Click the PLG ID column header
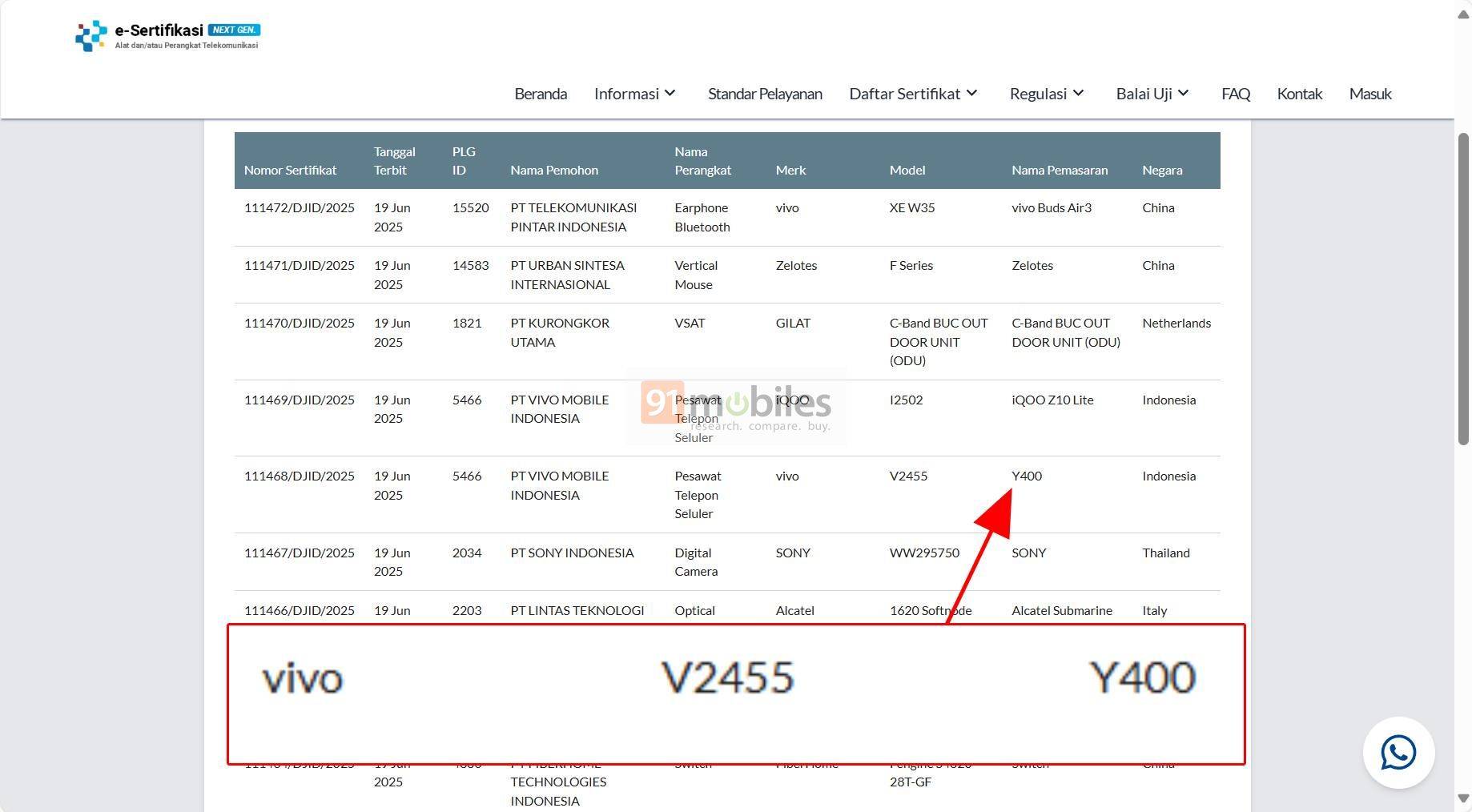Image resolution: width=1472 pixels, height=812 pixels. pos(464,160)
